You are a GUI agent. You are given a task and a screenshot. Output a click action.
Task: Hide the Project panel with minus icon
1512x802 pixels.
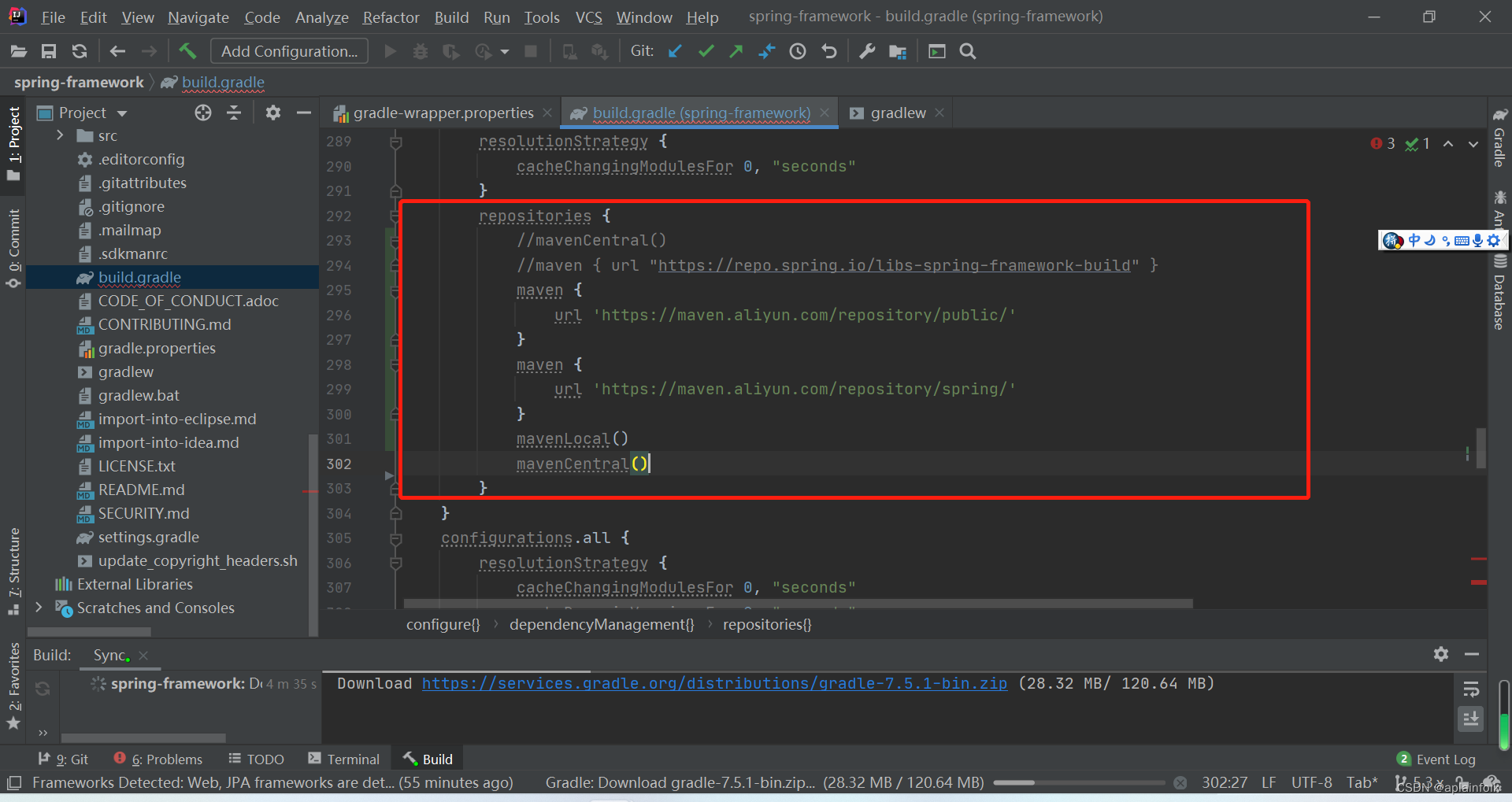(x=304, y=113)
